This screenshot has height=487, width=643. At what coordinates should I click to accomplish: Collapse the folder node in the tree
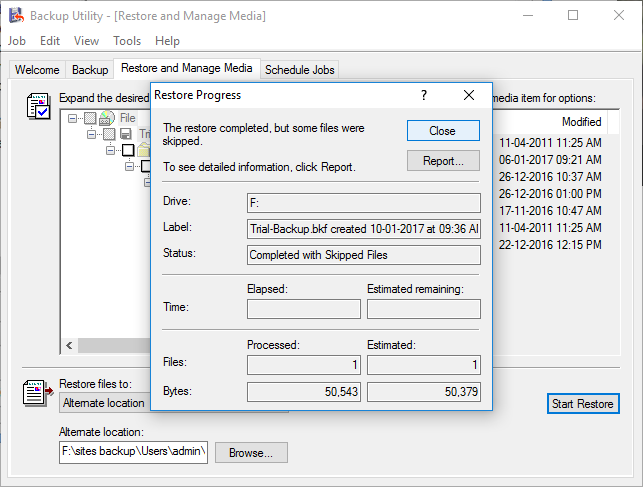coord(110,150)
